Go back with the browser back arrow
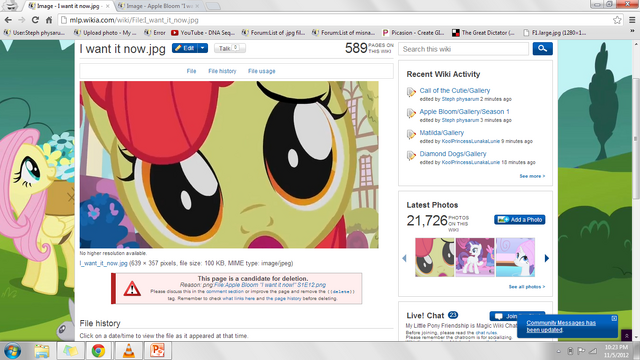Viewport: 640px width, 360px height. pos(8,20)
